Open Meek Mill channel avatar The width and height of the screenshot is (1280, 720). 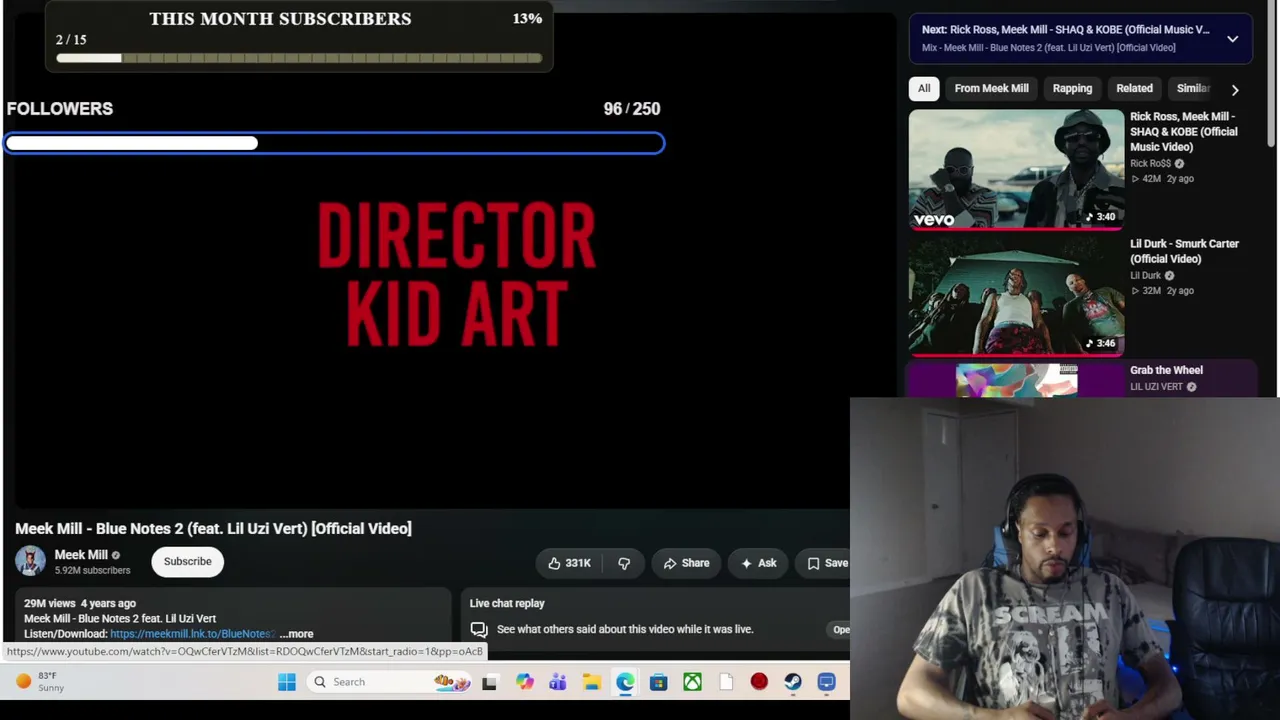[30, 561]
